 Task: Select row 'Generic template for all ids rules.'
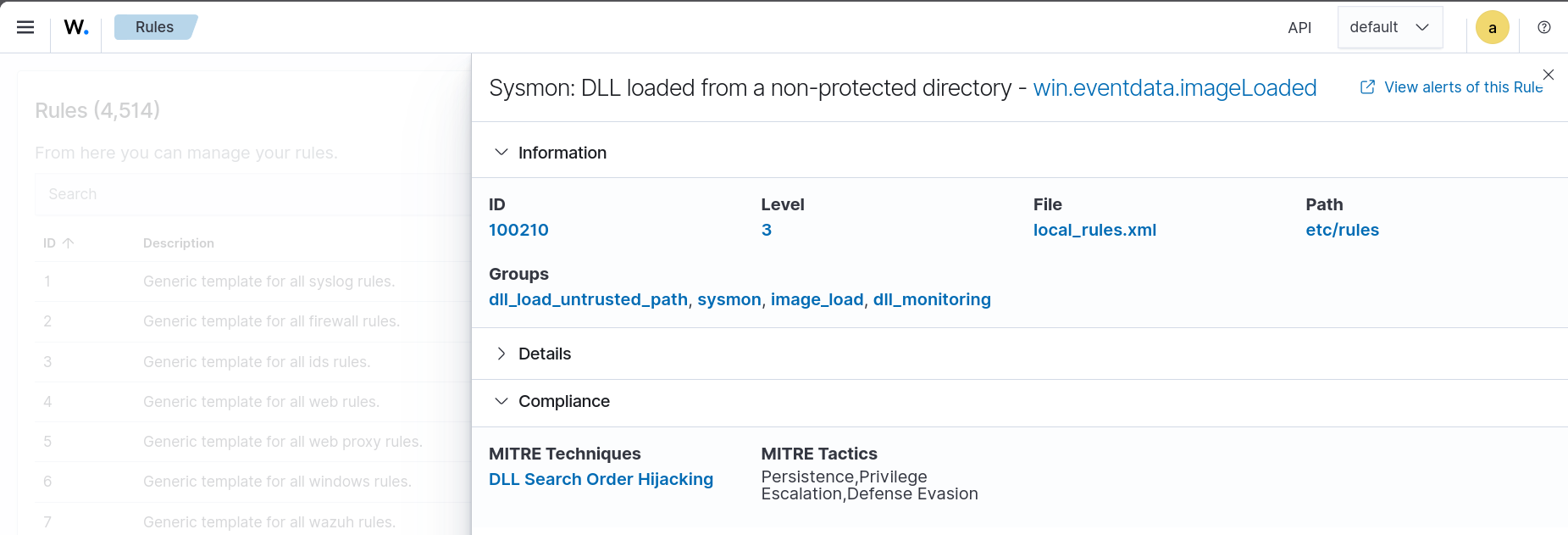coord(252,362)
